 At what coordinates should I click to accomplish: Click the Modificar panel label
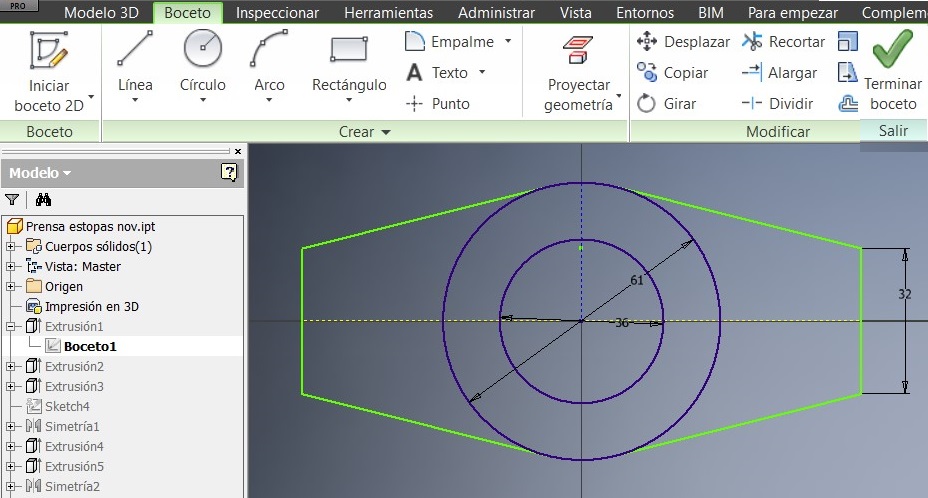(778, 131)
